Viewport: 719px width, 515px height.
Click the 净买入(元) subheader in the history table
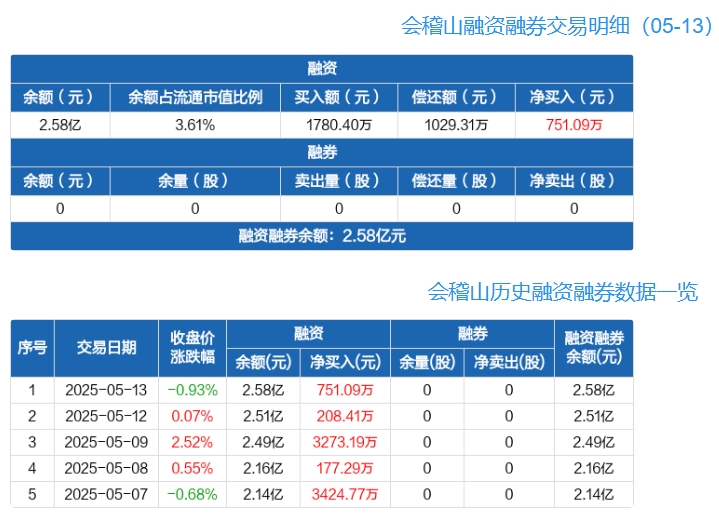click(x=345, y=363)
